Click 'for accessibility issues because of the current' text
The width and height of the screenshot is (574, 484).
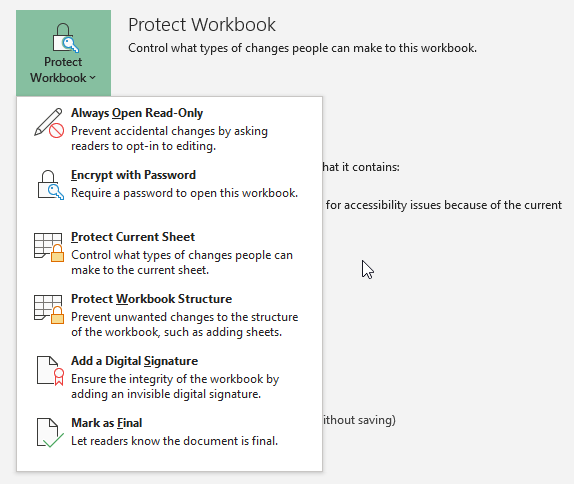(x=444, y=205)
